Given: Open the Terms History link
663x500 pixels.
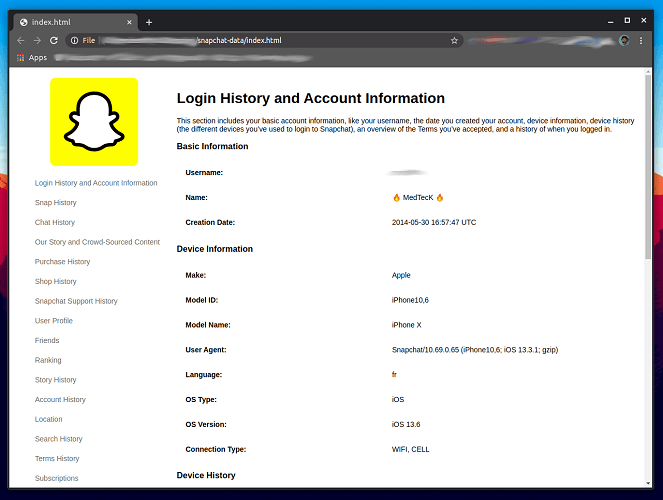Looking at the screenshot, I should click(x=57, y=459).
